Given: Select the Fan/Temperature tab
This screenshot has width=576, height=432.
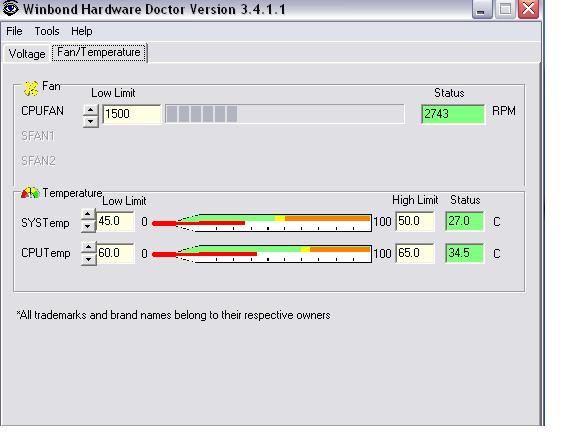Looking at the screenshot, I should 99,53.
